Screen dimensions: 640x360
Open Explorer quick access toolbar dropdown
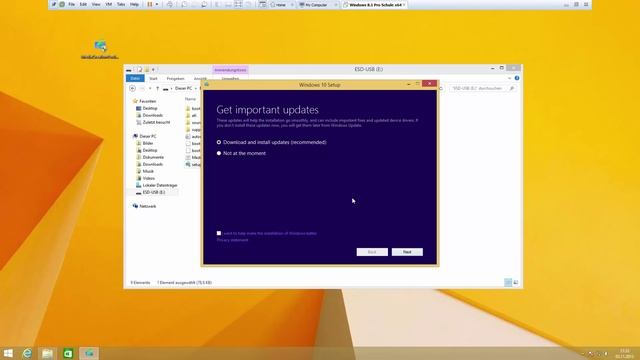tap(153, 69)
